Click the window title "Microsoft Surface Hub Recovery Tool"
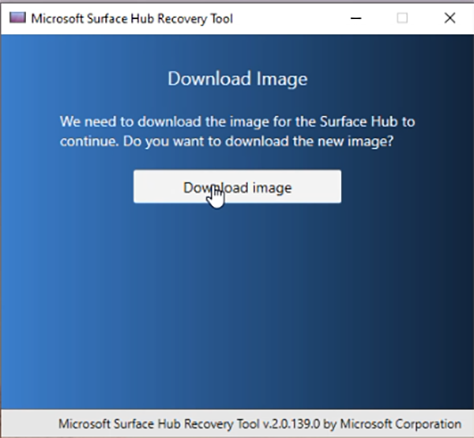The image size is (474, 438). click(x=132, y=19)
